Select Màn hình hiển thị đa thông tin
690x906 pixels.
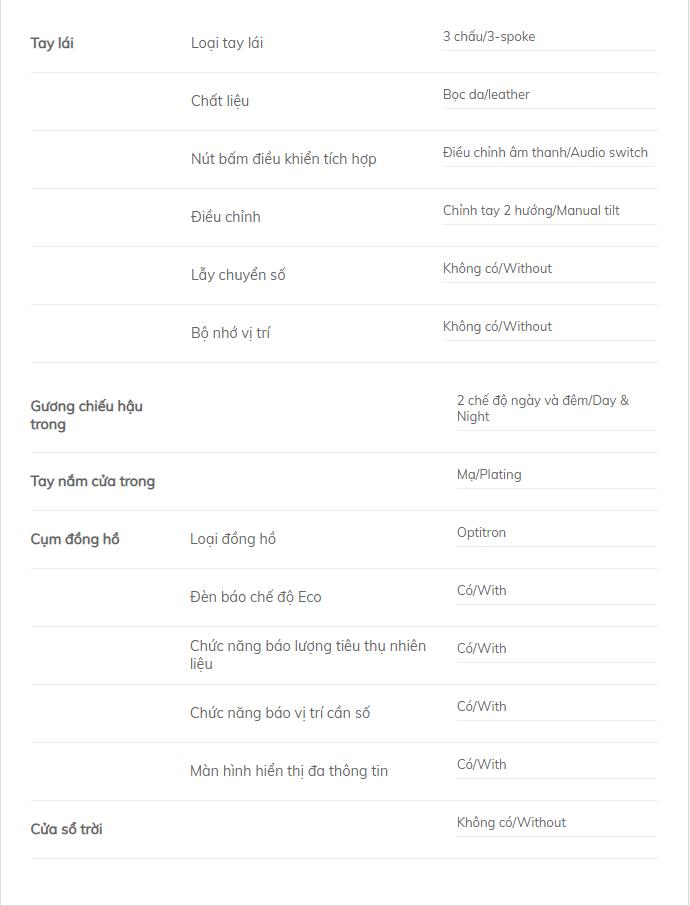(x=289, y=771)
